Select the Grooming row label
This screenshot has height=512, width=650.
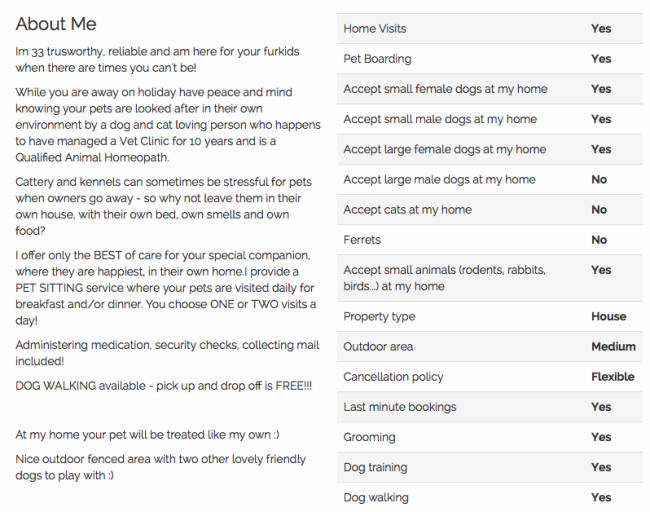369,437
